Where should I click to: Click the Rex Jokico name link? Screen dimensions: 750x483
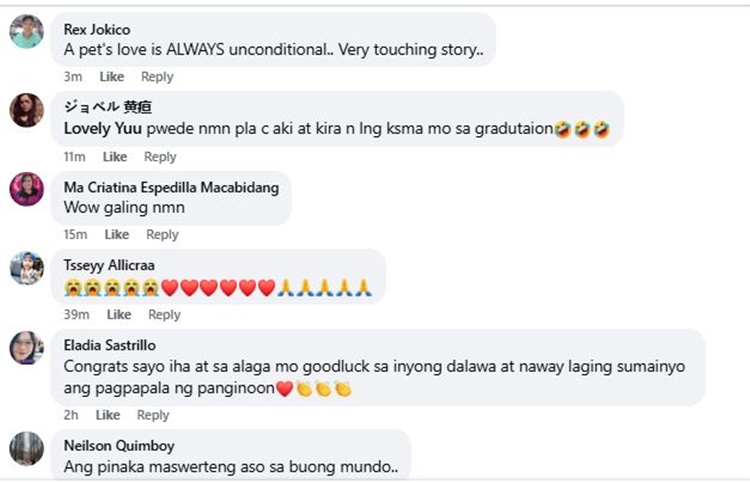coord(97,30)
